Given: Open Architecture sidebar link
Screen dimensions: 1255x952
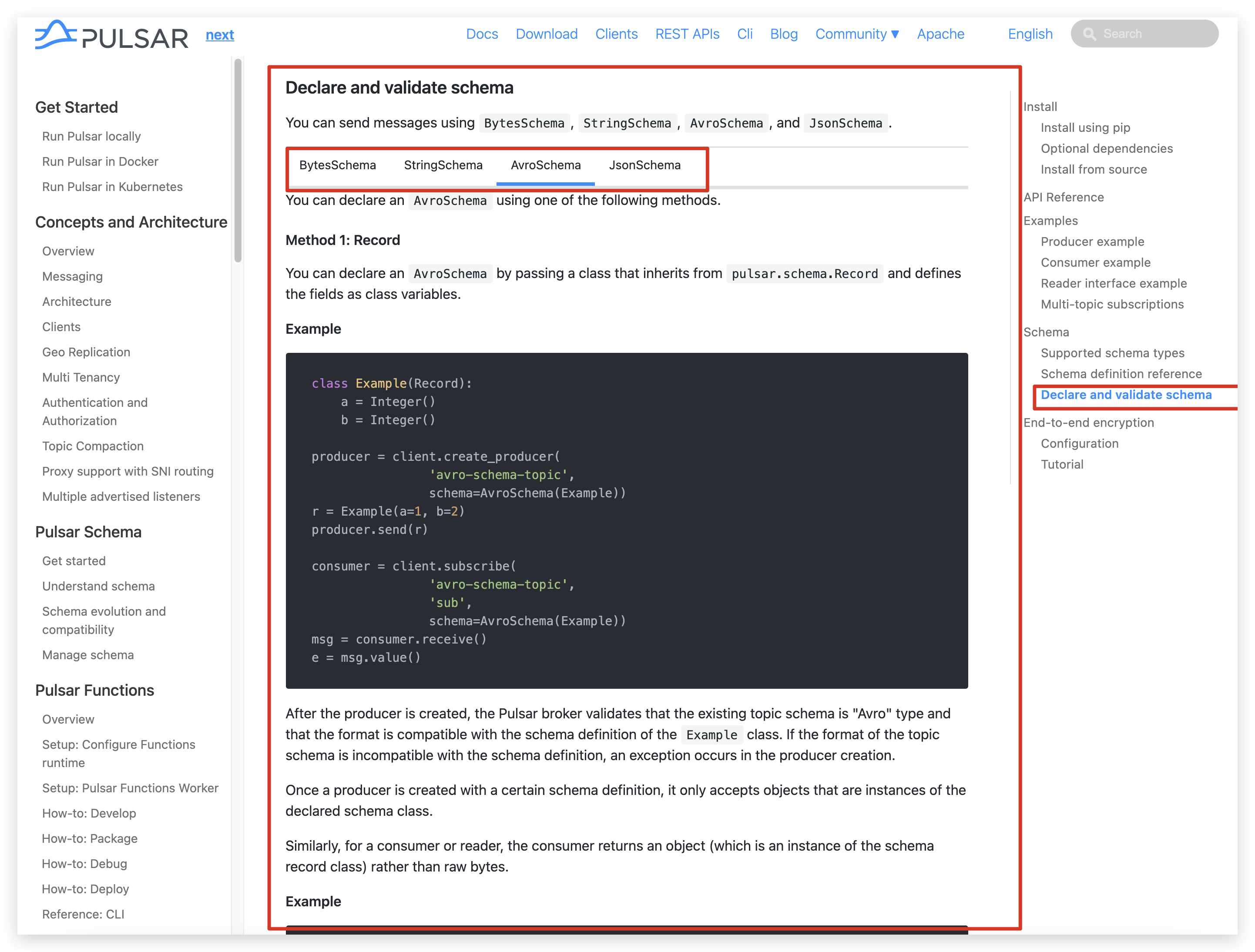Looking at the screenshot, I should (77, 302).
